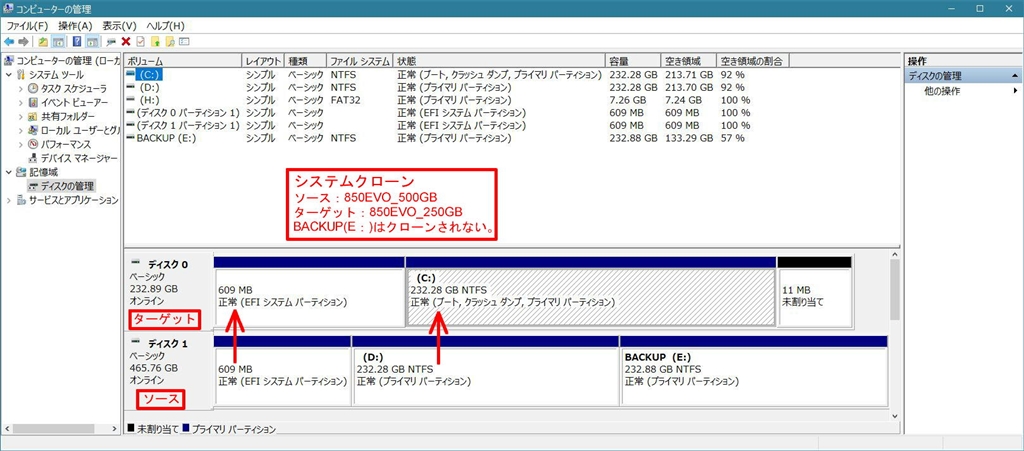Screen dimensions: 1024x451
Task: Click 他の操作 in the actions pane
Action: pyautogui.click(x=942, y=91)
